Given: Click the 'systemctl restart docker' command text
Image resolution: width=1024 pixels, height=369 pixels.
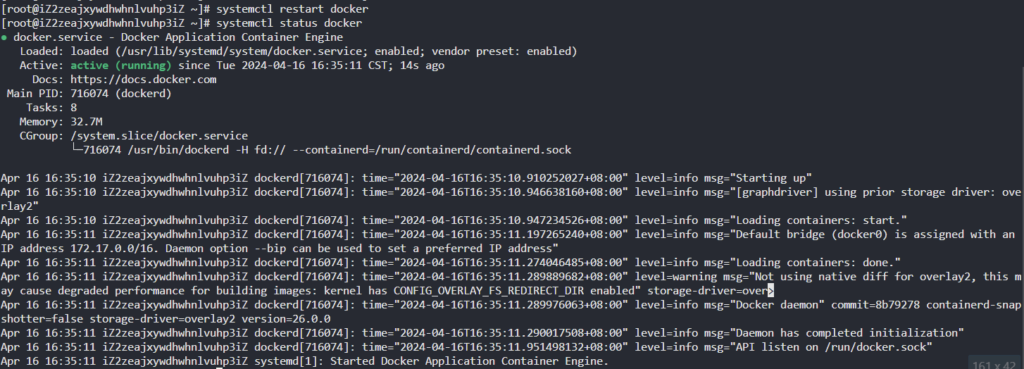Looking at the screenshot, I should (292, 10).
